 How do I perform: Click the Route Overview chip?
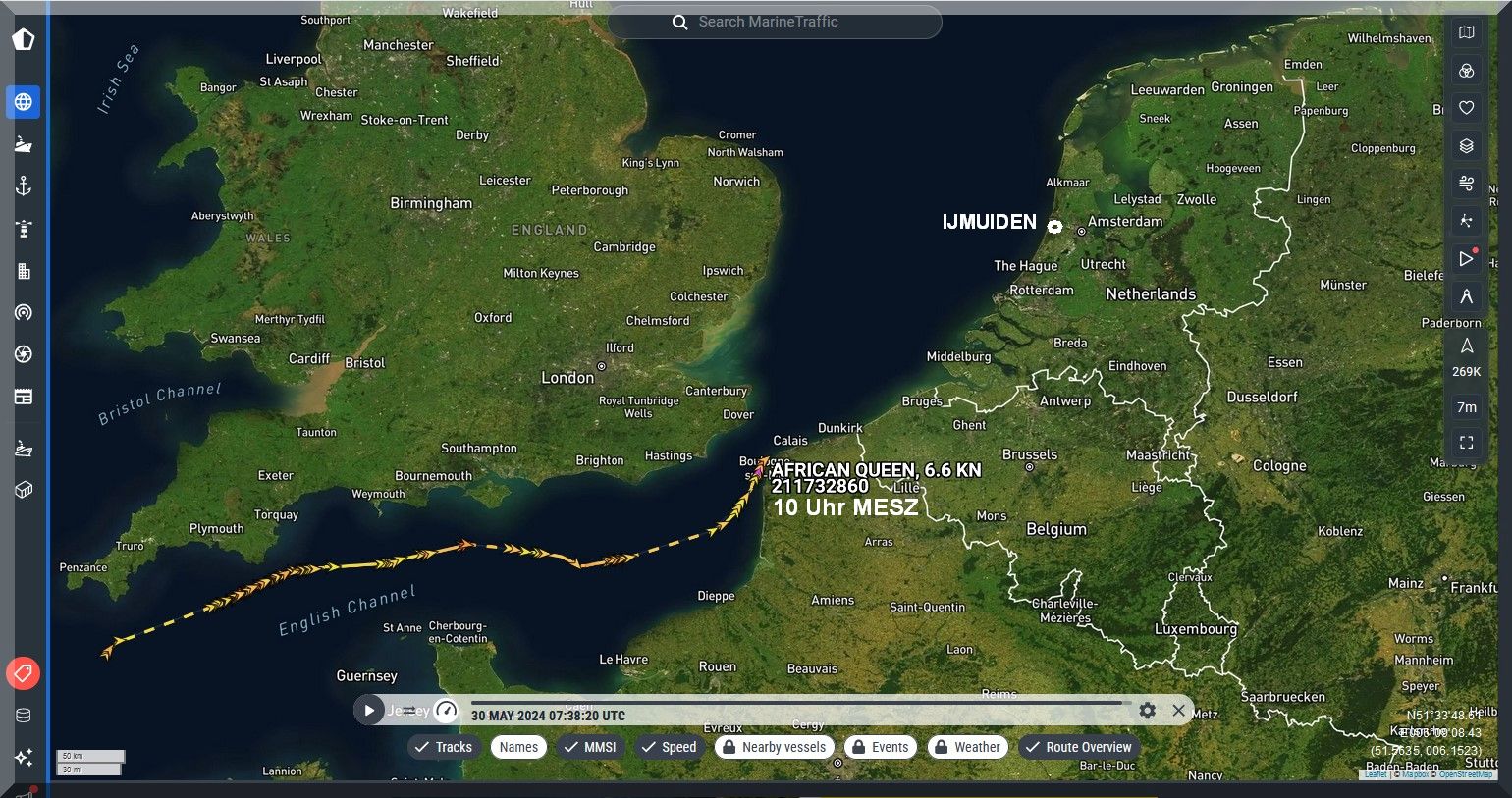(x=1079, y=747)
